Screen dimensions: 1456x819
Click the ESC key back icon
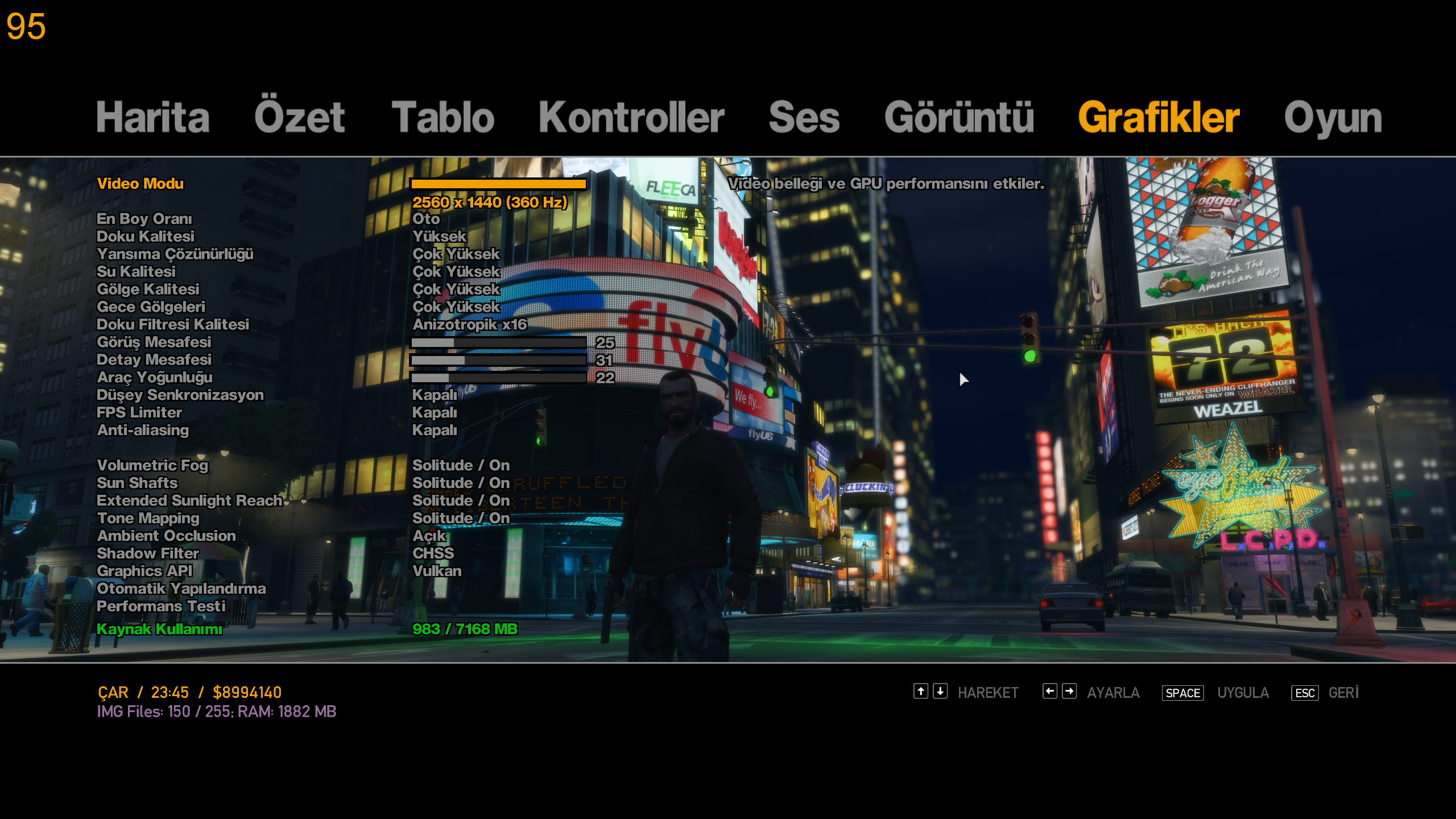(x=1305, y=693)
